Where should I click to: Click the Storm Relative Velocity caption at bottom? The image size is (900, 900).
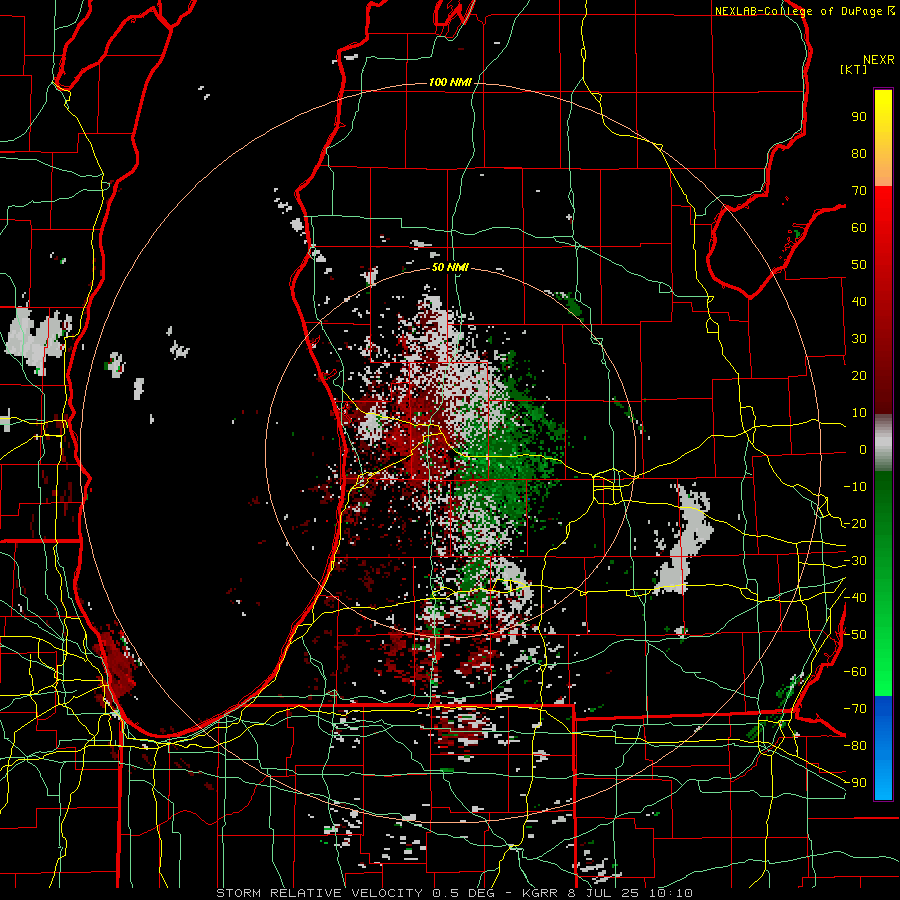(455, 893)
